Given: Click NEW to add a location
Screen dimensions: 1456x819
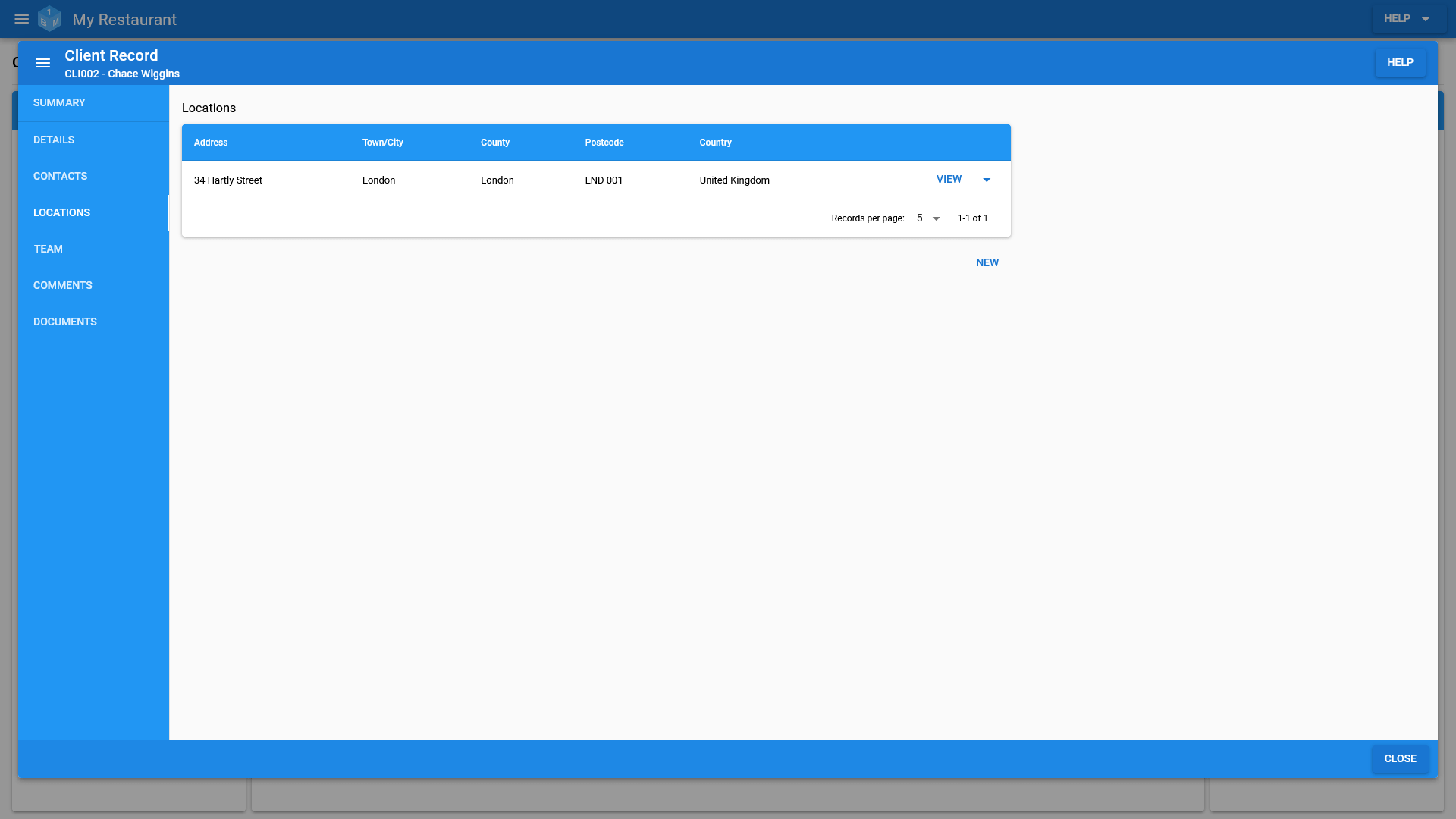Looking at the screenshot, I should [987, 262].
